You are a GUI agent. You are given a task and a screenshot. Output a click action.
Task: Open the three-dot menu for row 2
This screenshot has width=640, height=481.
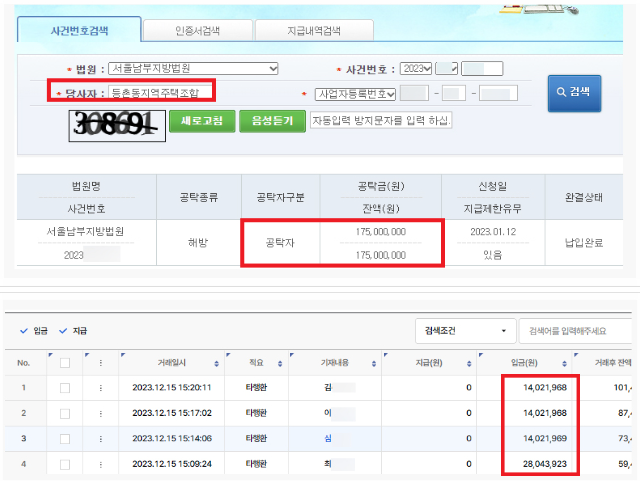pos(100,412)
